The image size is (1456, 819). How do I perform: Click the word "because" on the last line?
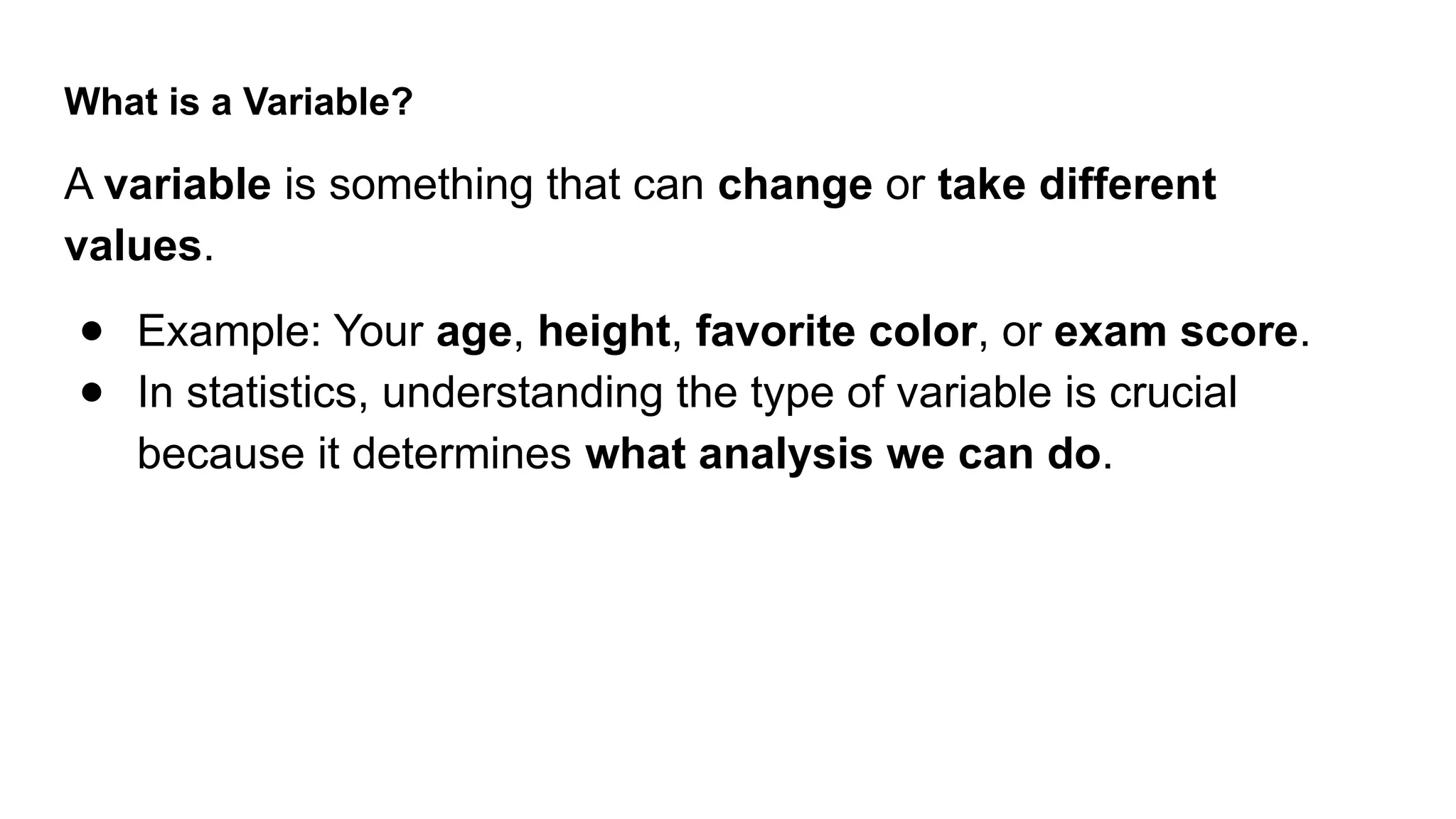coord(220,454)
